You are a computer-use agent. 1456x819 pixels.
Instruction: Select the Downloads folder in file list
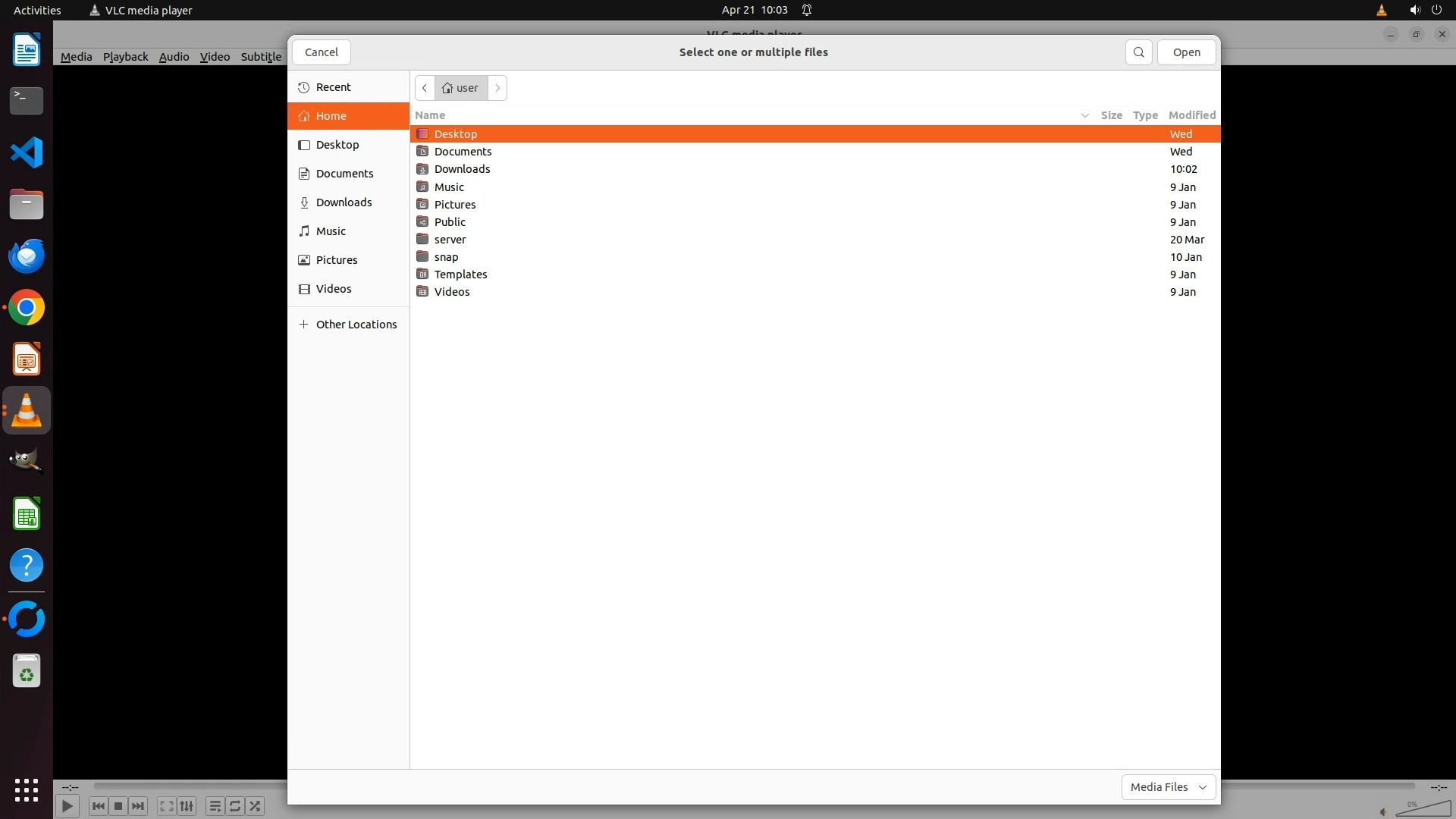[x=462, y=169]
